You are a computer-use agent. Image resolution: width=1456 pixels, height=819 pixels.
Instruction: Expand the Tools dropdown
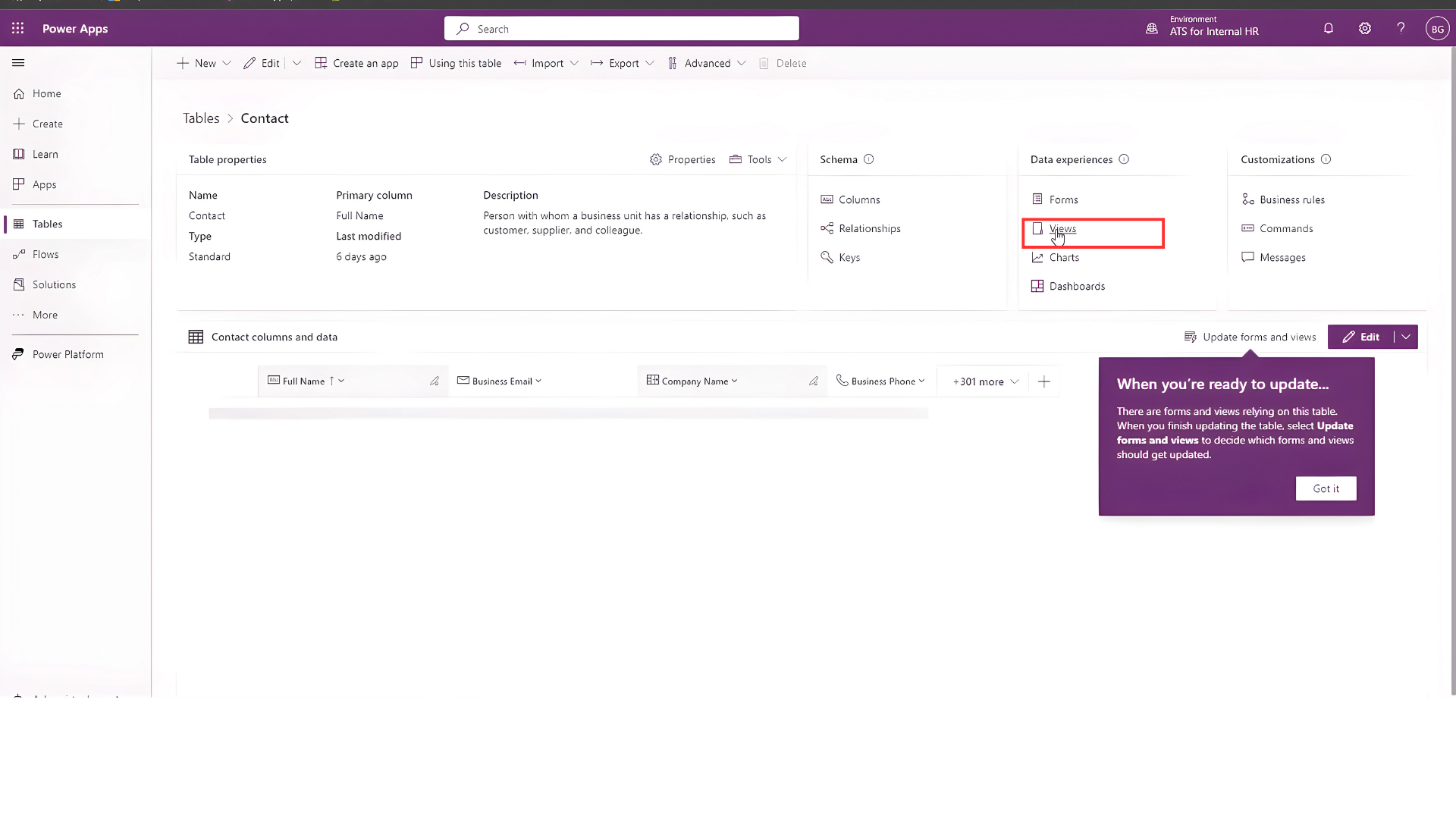(758, 159)
